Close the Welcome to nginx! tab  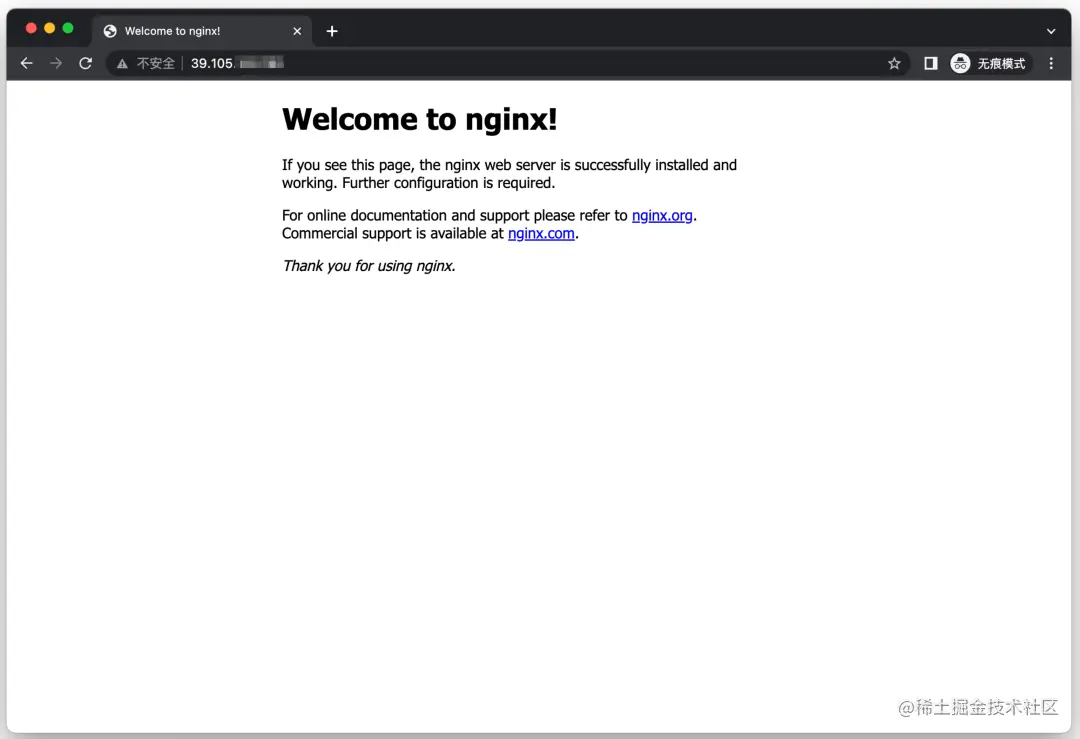coord(297,31)
